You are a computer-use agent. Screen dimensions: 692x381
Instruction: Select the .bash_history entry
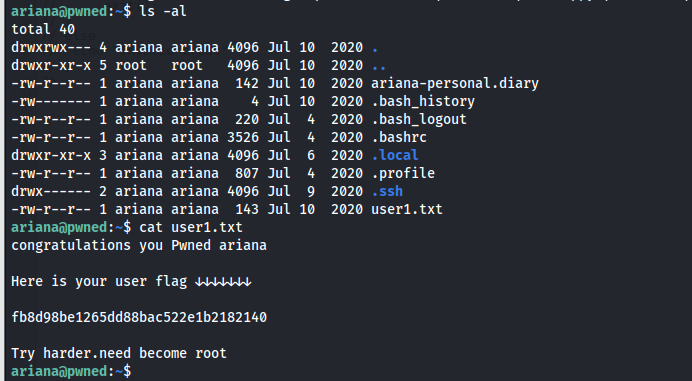(423, 102)
